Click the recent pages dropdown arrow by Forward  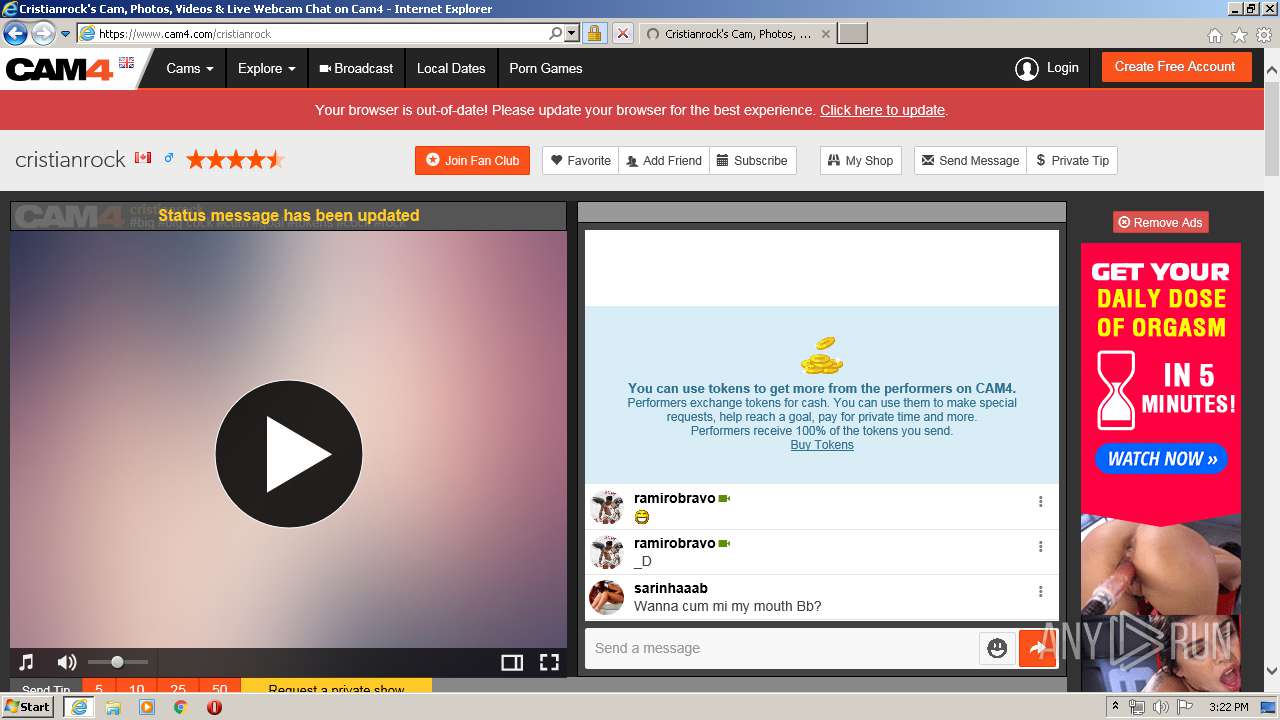tap(65, 33)
